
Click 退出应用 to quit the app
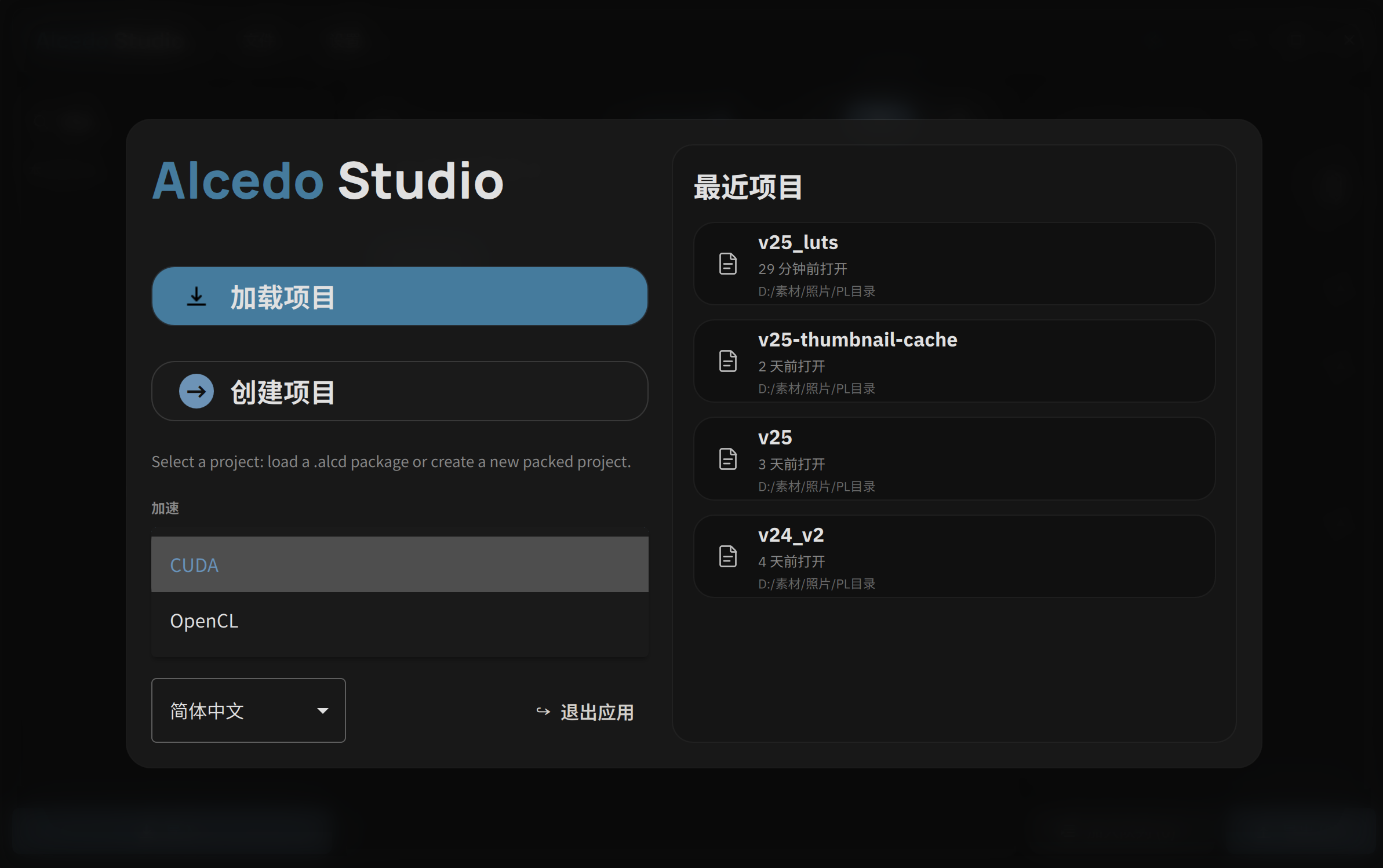(x=585, y=712)
